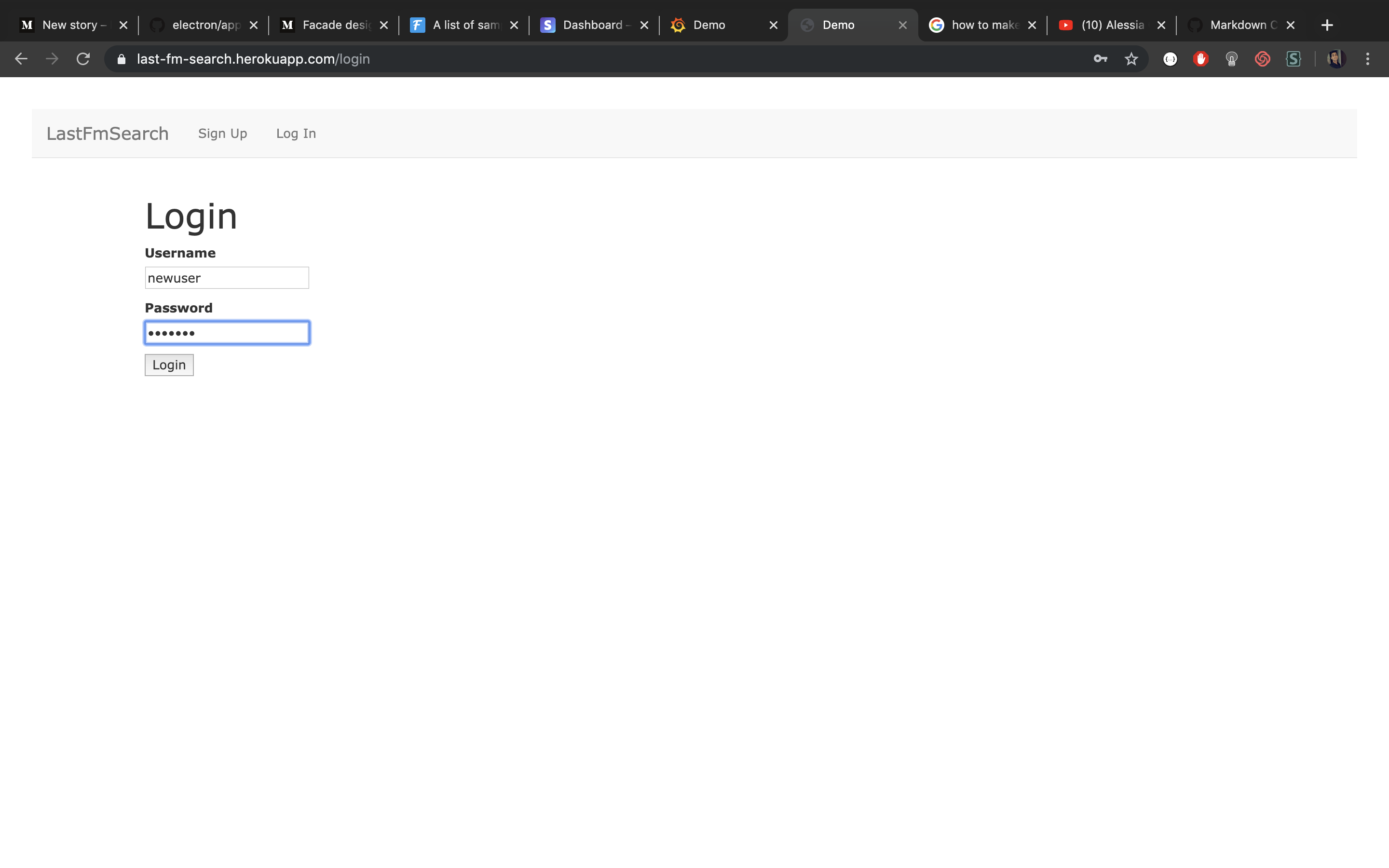Go to LastFmSearch home brand link
Image resolution: width=1389 pixels, height=868 pixels.
(108, 133)
